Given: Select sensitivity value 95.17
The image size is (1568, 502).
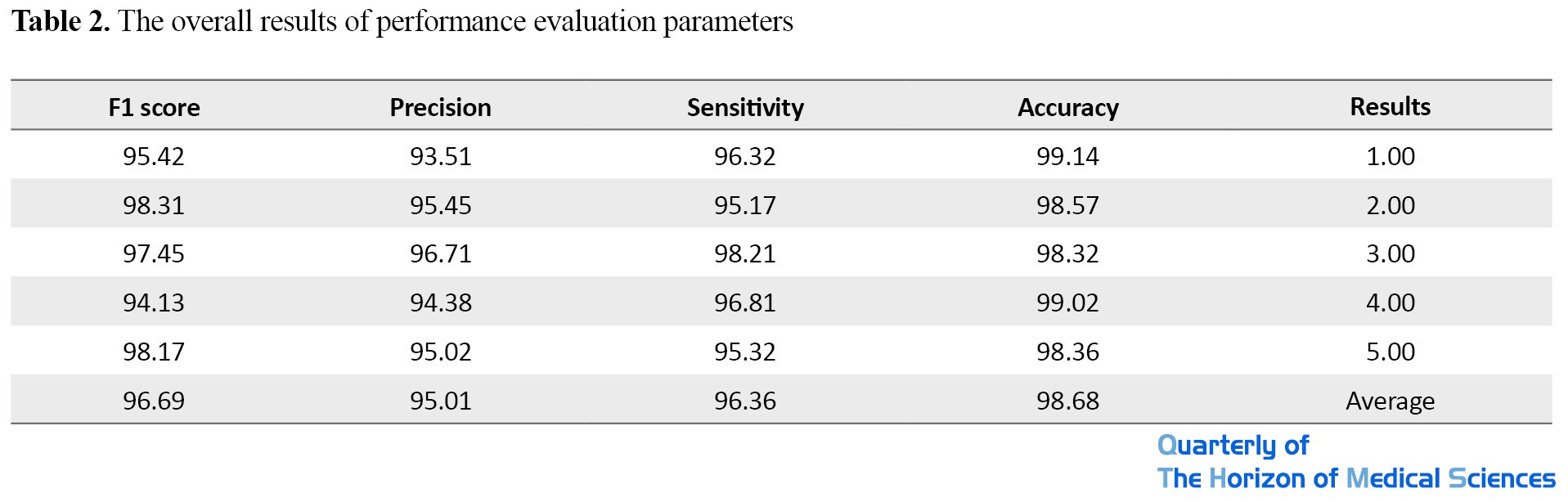Looking at the screenshot, I should pos(744,205).
